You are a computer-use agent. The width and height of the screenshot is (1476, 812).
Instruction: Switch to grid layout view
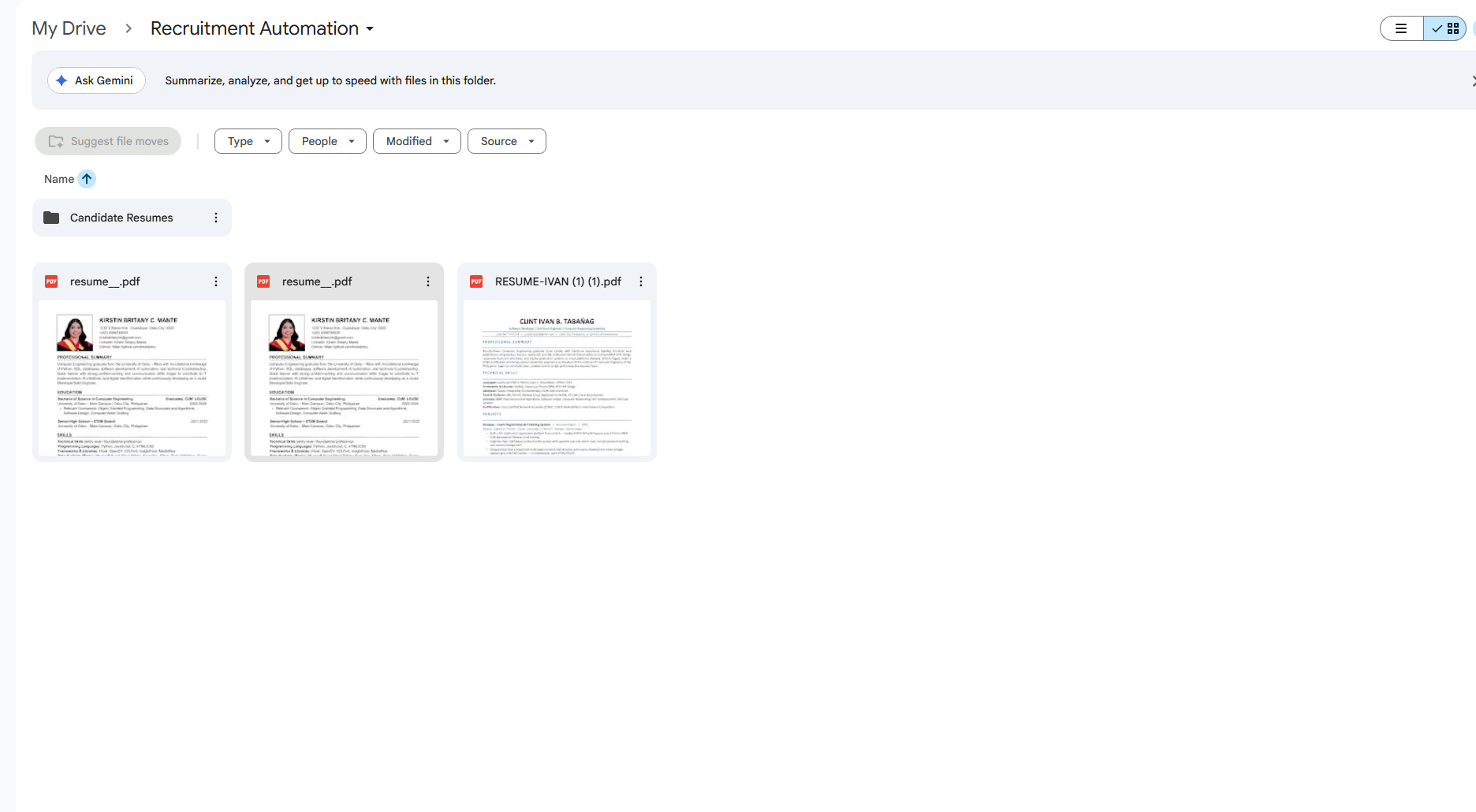[x=1444, y=28]
